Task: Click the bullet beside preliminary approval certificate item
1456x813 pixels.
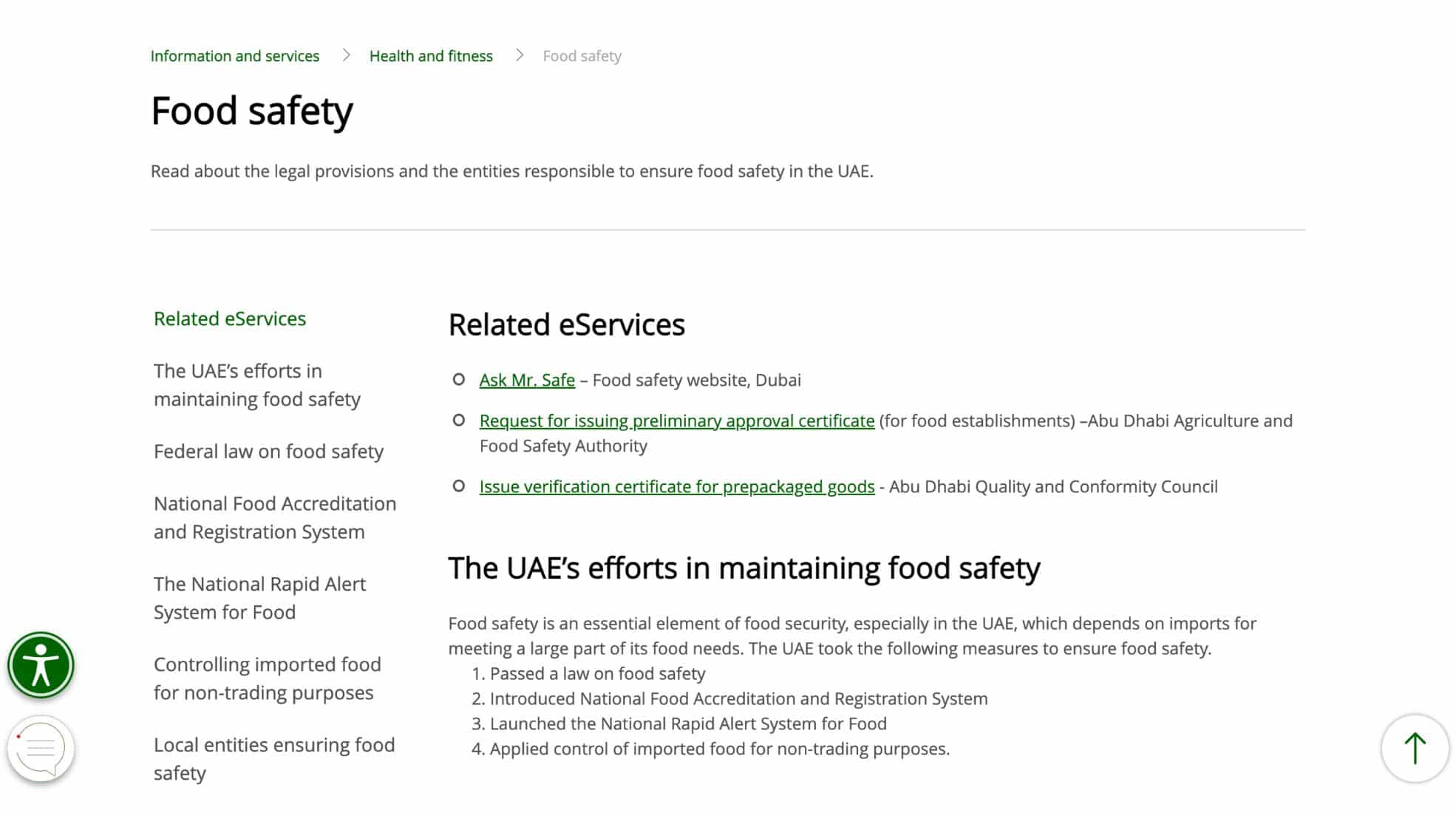Action: [458, 420]
